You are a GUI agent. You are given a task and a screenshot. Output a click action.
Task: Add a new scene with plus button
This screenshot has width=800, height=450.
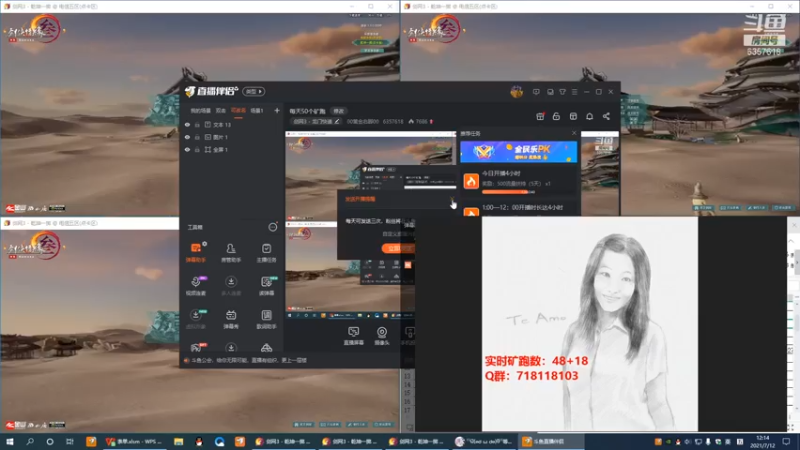(277, 111)
